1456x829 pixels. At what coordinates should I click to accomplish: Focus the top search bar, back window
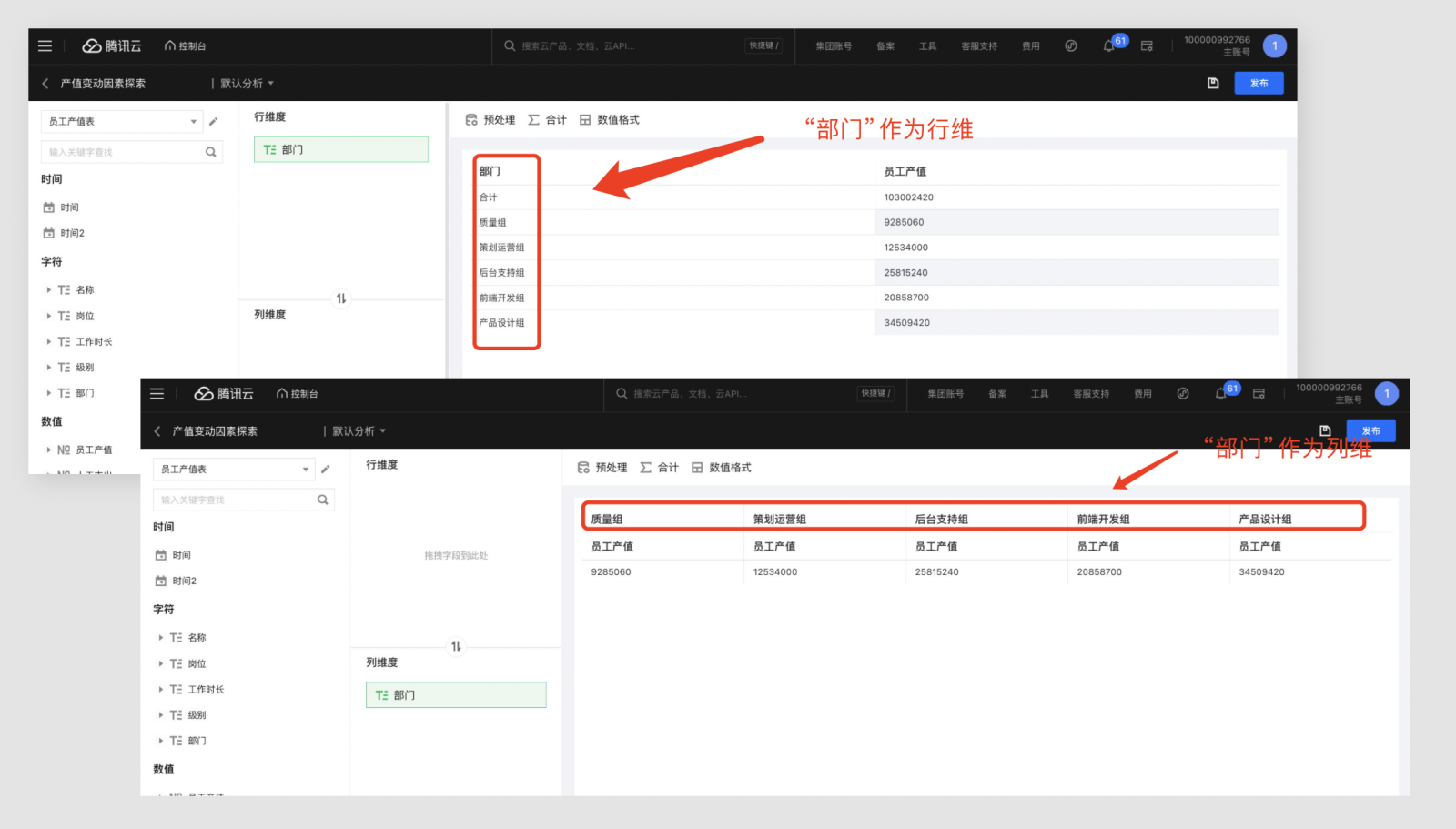(x=642, y=46)
